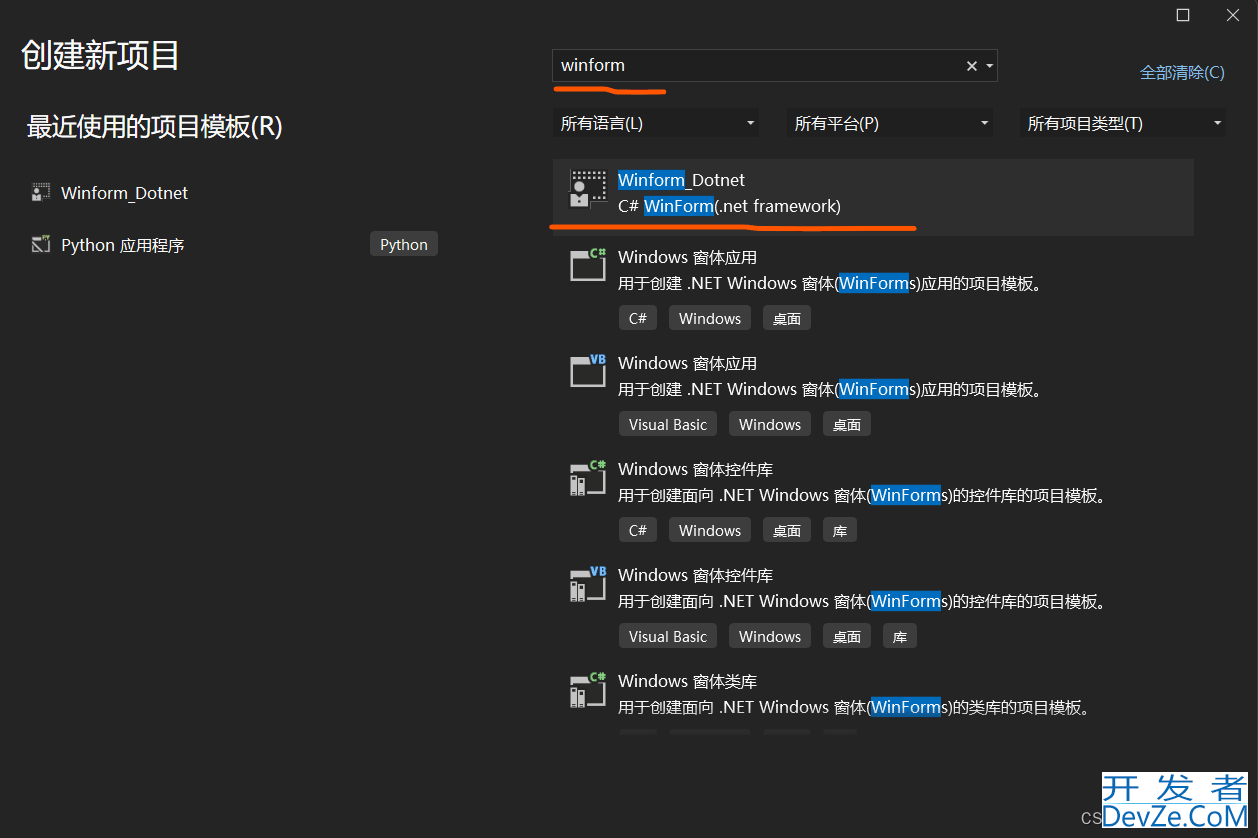This screenshot has height=838, width=1258.
Task: Select Python 应用程序 recent template
Action: click(123, 245)
